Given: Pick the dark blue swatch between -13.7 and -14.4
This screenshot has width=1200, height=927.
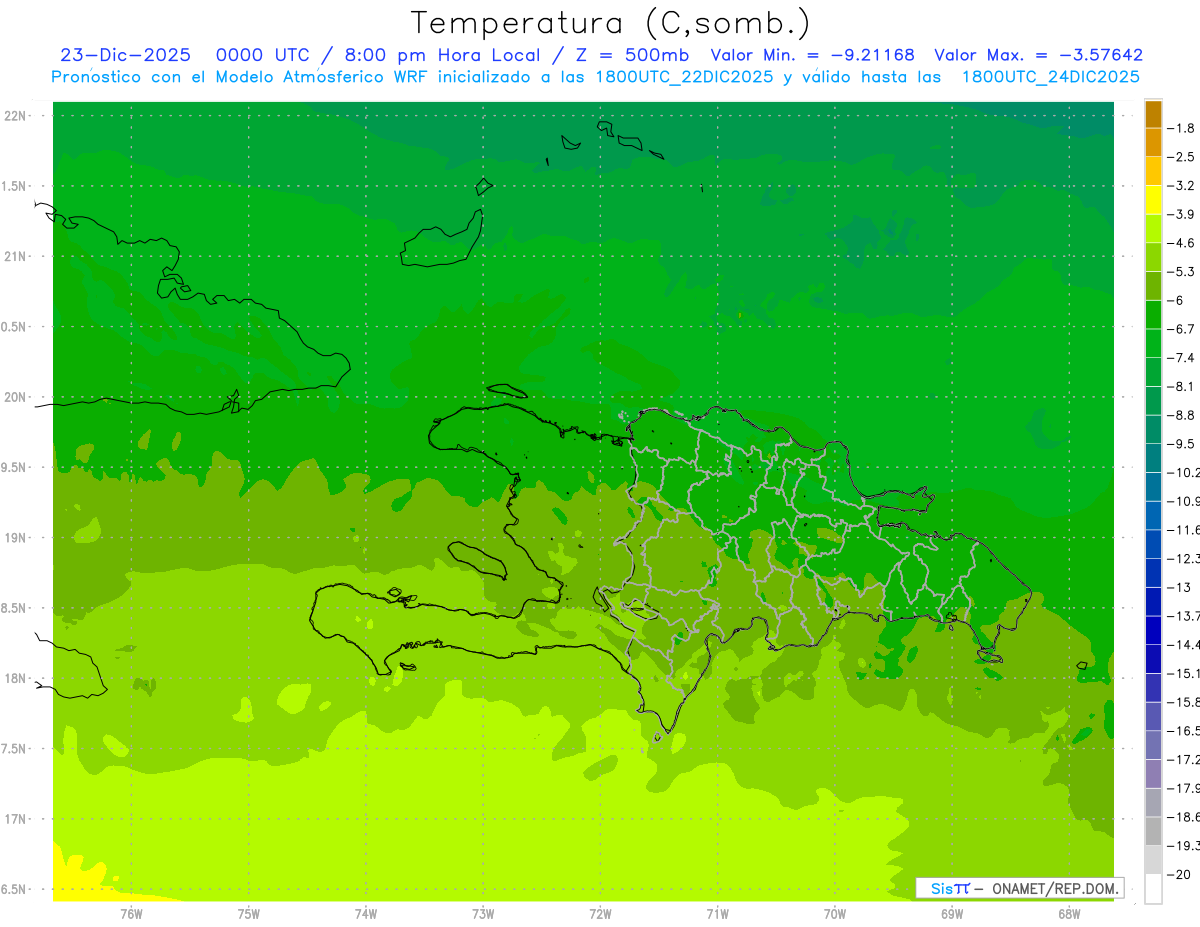Looking at the screenshot, I should 1153,630.
